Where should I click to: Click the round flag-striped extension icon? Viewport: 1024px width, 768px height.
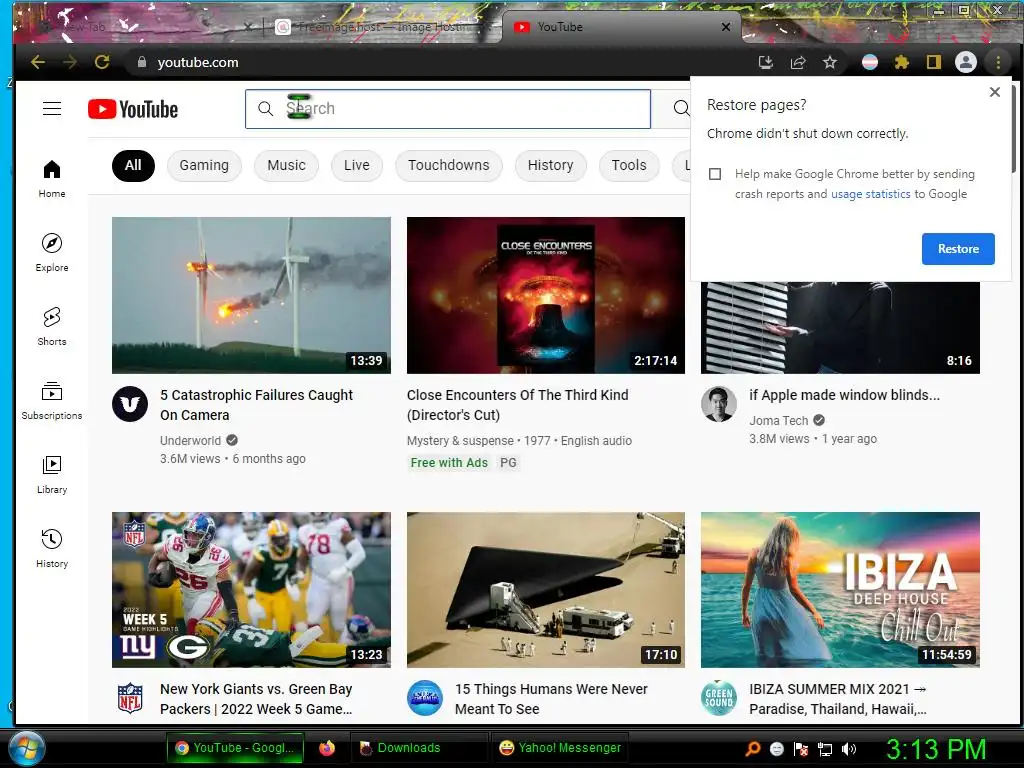pyautogui.click(x=870, y=62)
